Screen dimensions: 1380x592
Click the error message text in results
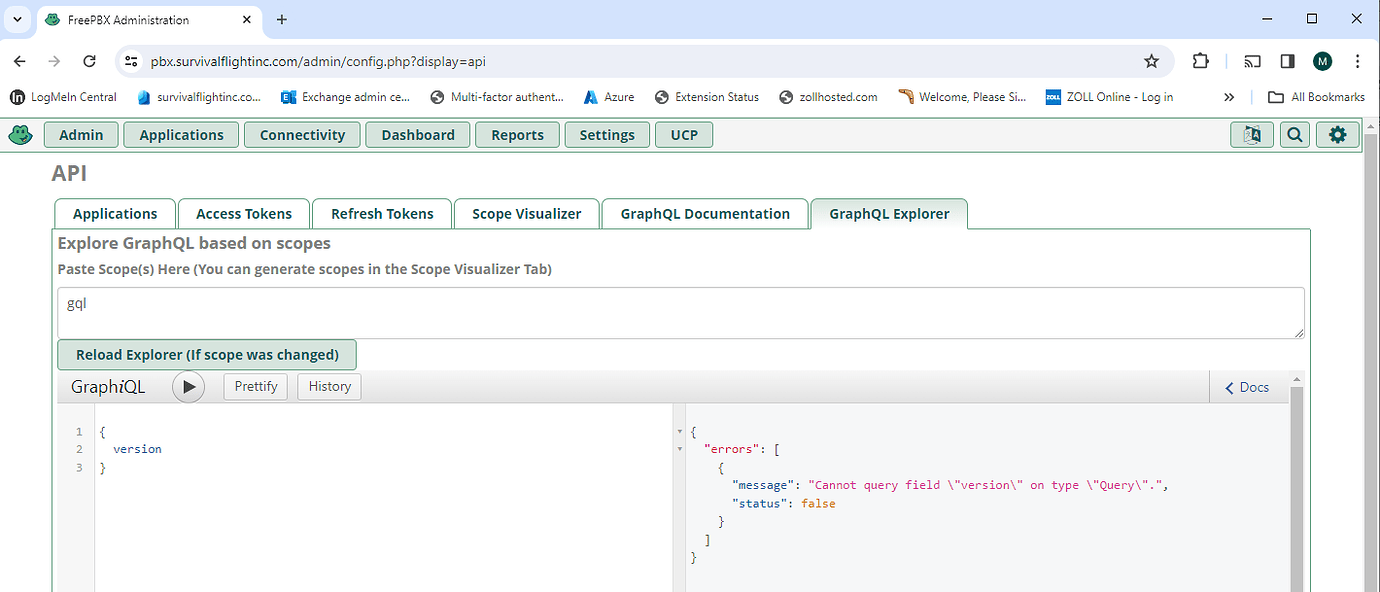(988, 485)
